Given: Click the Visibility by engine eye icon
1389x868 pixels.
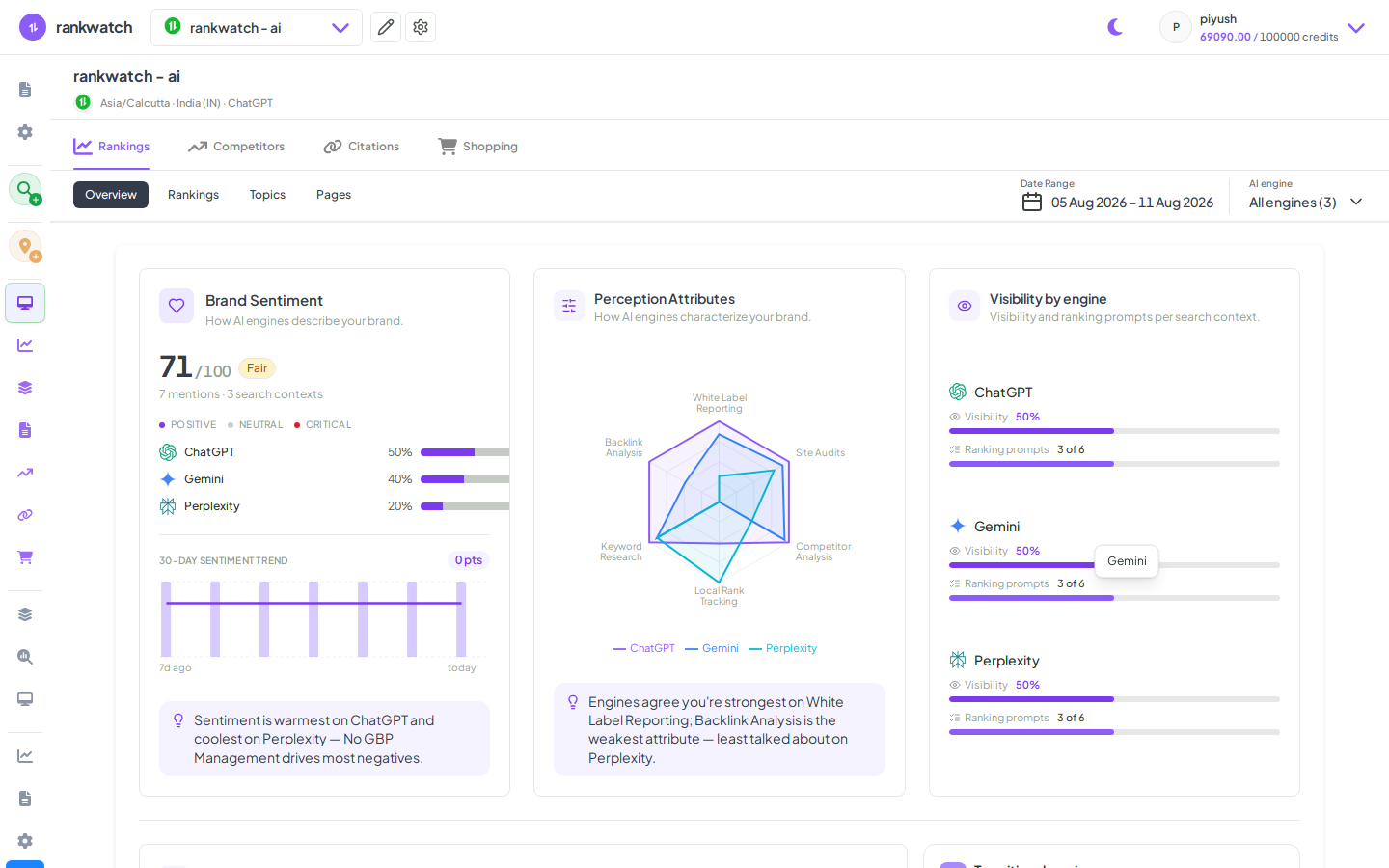Looking at the screenshot, I should 965,306.
